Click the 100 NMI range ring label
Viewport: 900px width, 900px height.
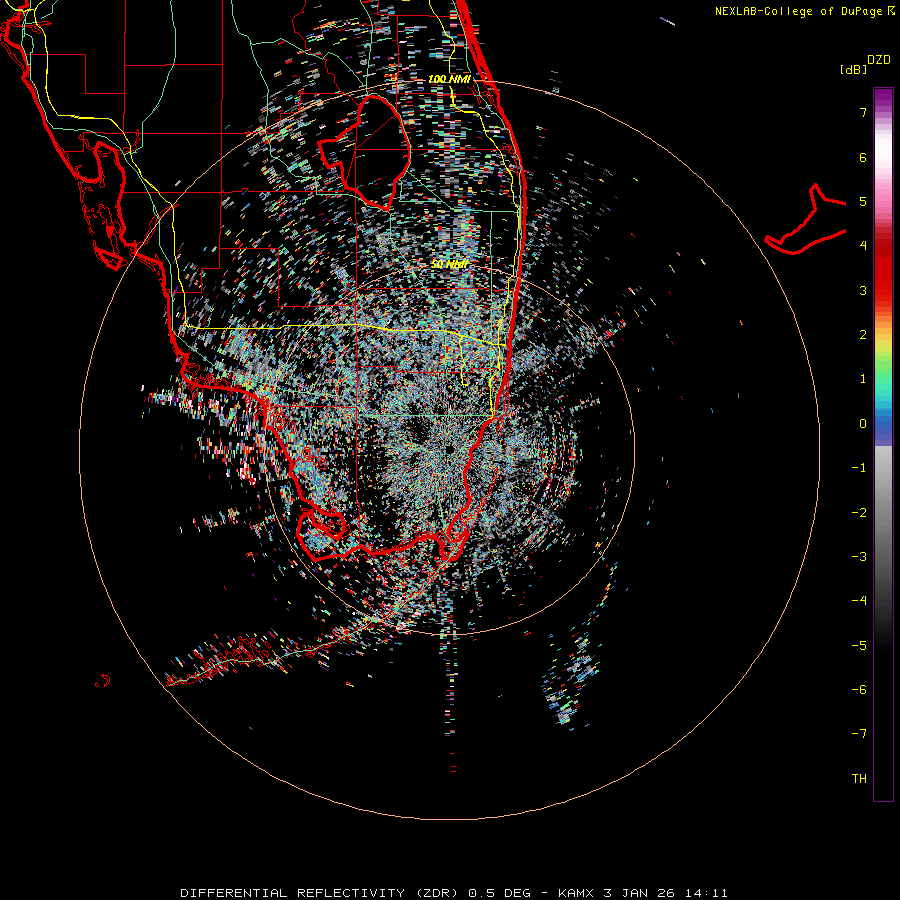(449, 79)
